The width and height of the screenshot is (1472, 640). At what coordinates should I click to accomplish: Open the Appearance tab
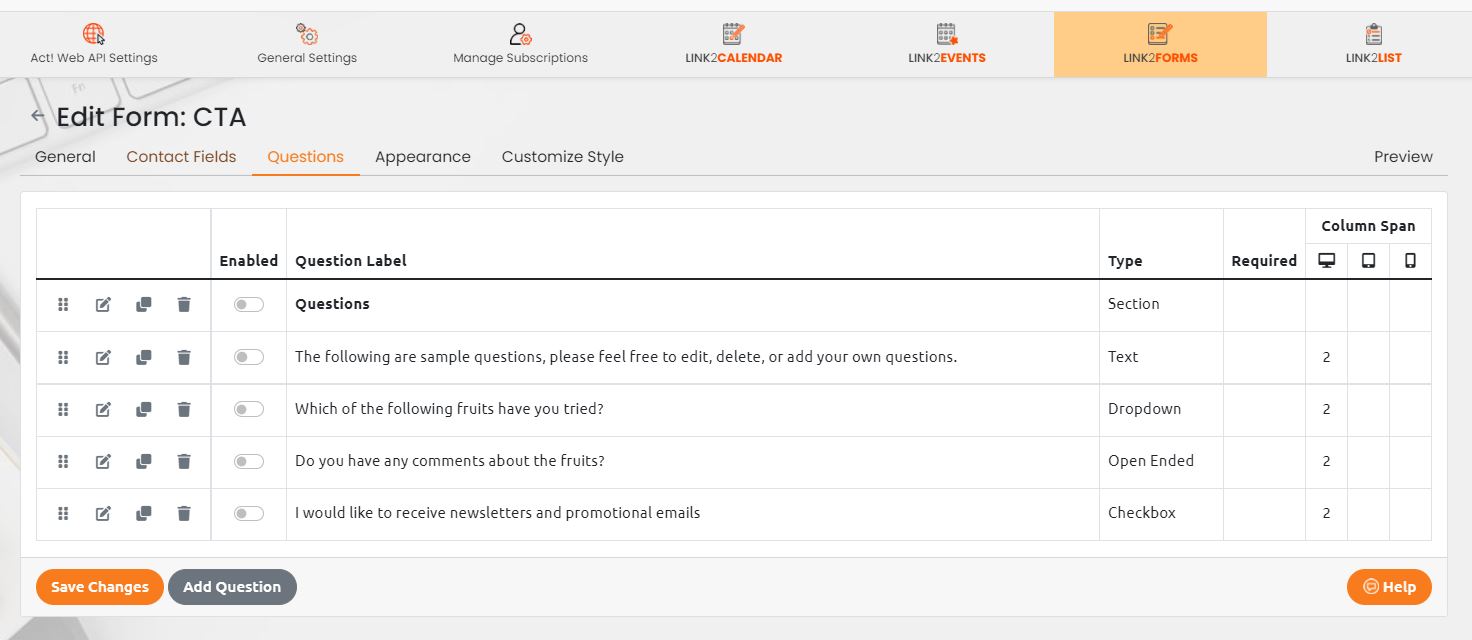click(x=422, y=157)
